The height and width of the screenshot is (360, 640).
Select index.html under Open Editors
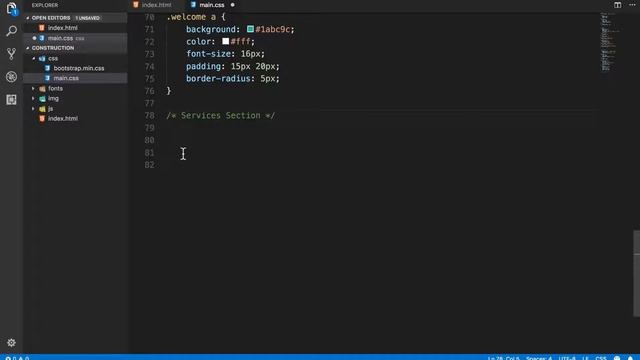pyautogui.click(x=76, y=28)
